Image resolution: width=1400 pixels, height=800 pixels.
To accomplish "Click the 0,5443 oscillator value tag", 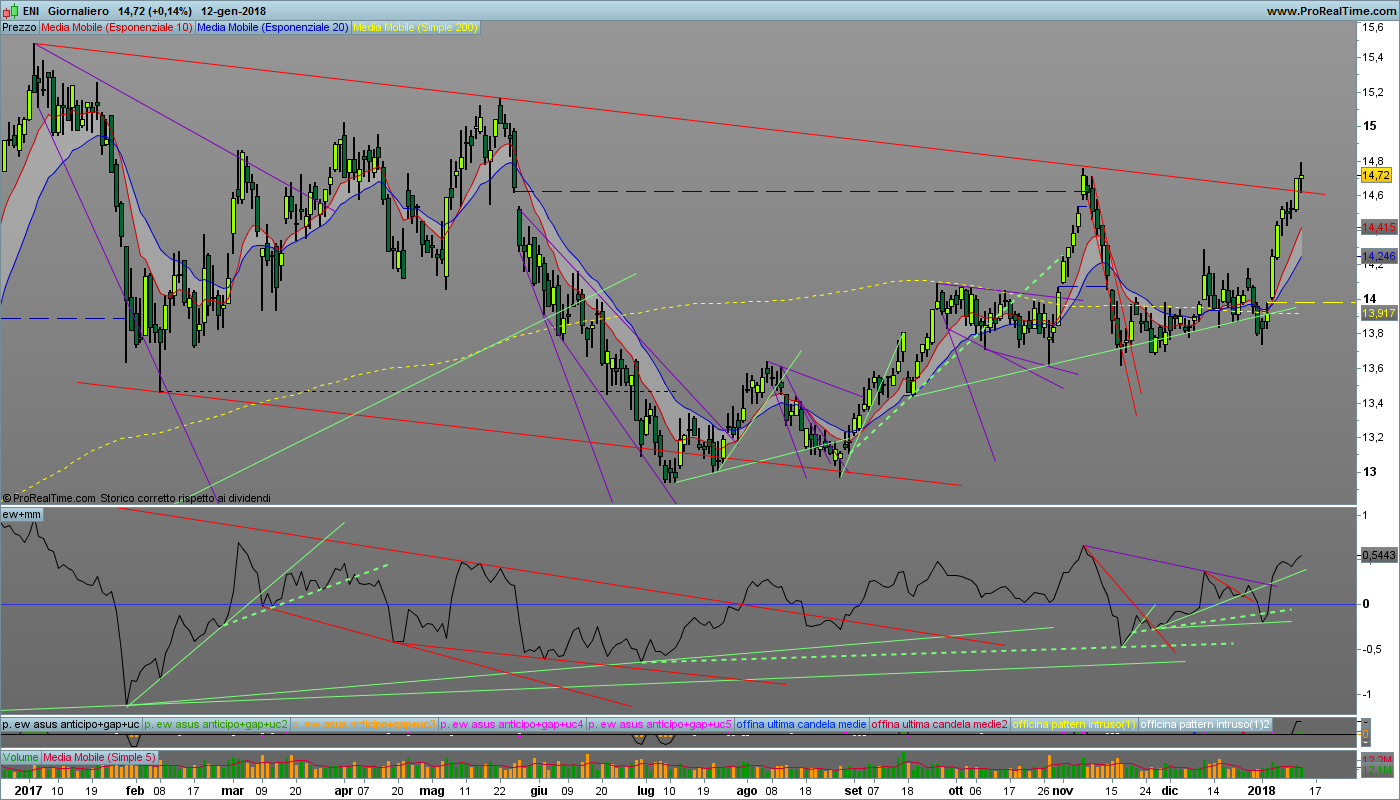I will [x=1379, y=554].
